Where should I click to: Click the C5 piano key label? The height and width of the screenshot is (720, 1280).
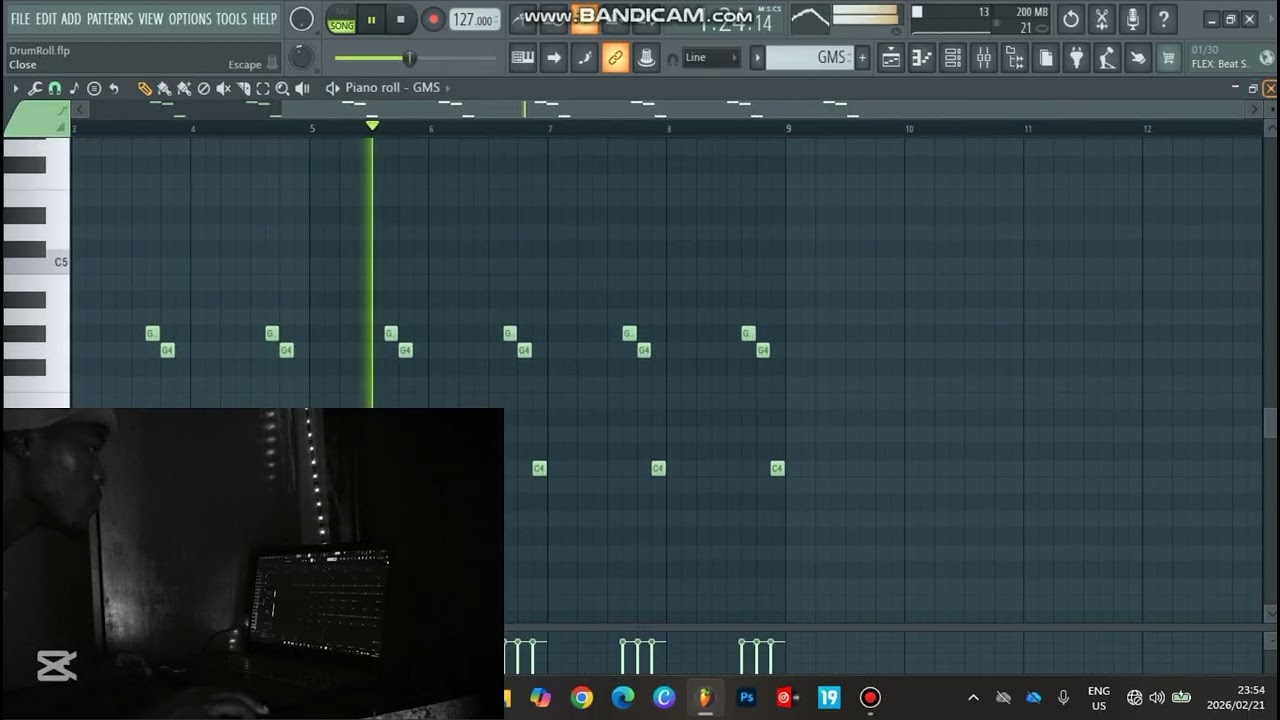pyautogui.click(x=61, y=262)
